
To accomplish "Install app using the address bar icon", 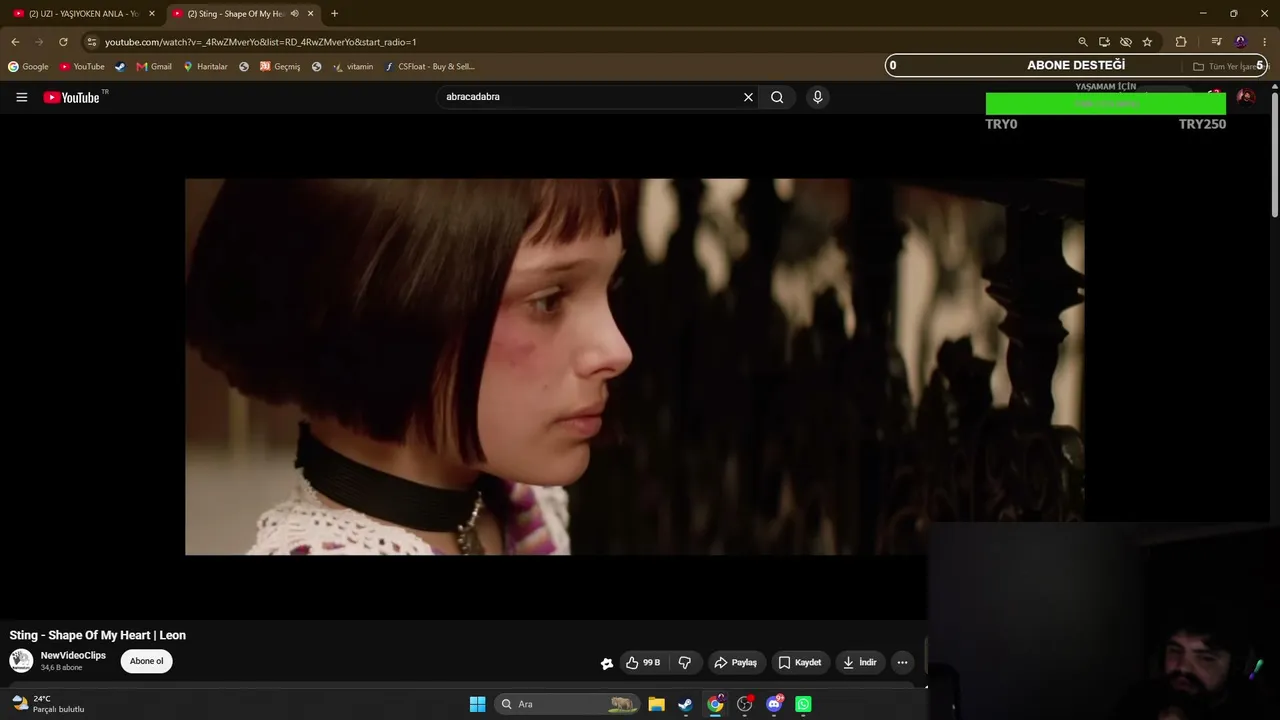I will (x=1104, y=42).
